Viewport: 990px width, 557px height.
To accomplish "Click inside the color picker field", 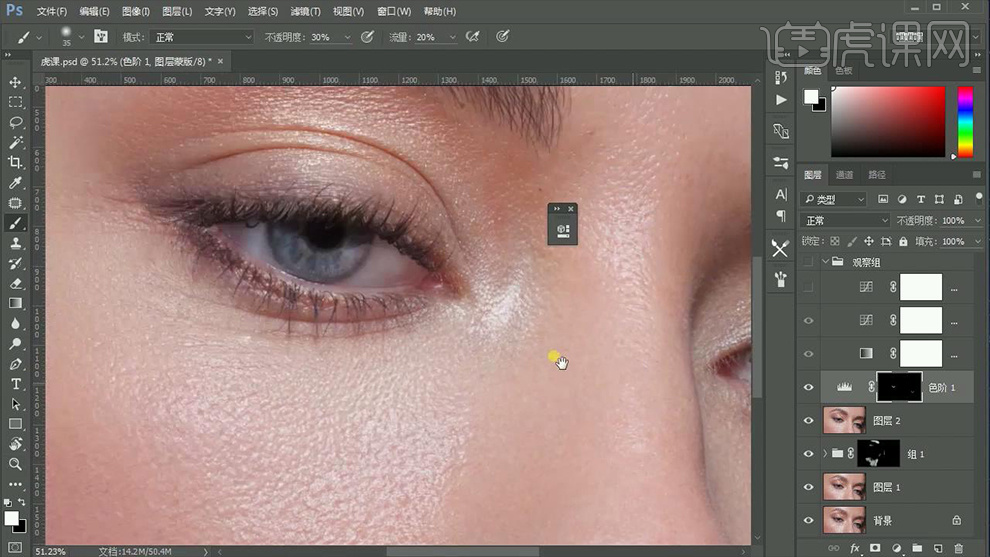I will pyautogui.click(x=888, y=121).
